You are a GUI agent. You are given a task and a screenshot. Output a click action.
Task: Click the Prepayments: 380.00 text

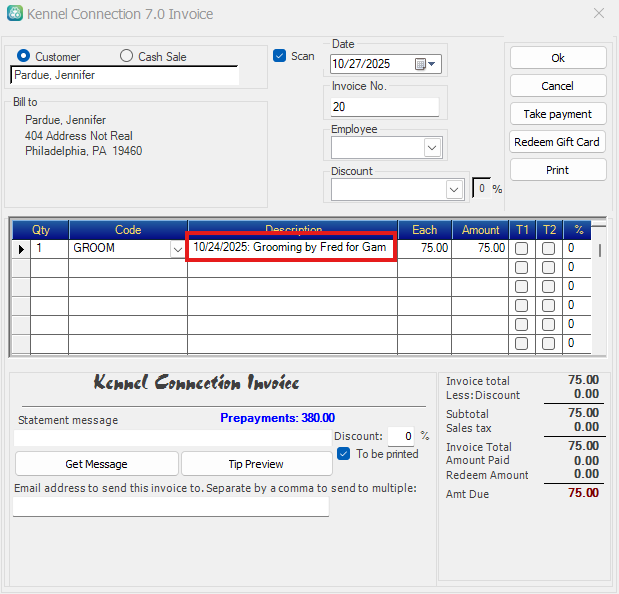278,418
